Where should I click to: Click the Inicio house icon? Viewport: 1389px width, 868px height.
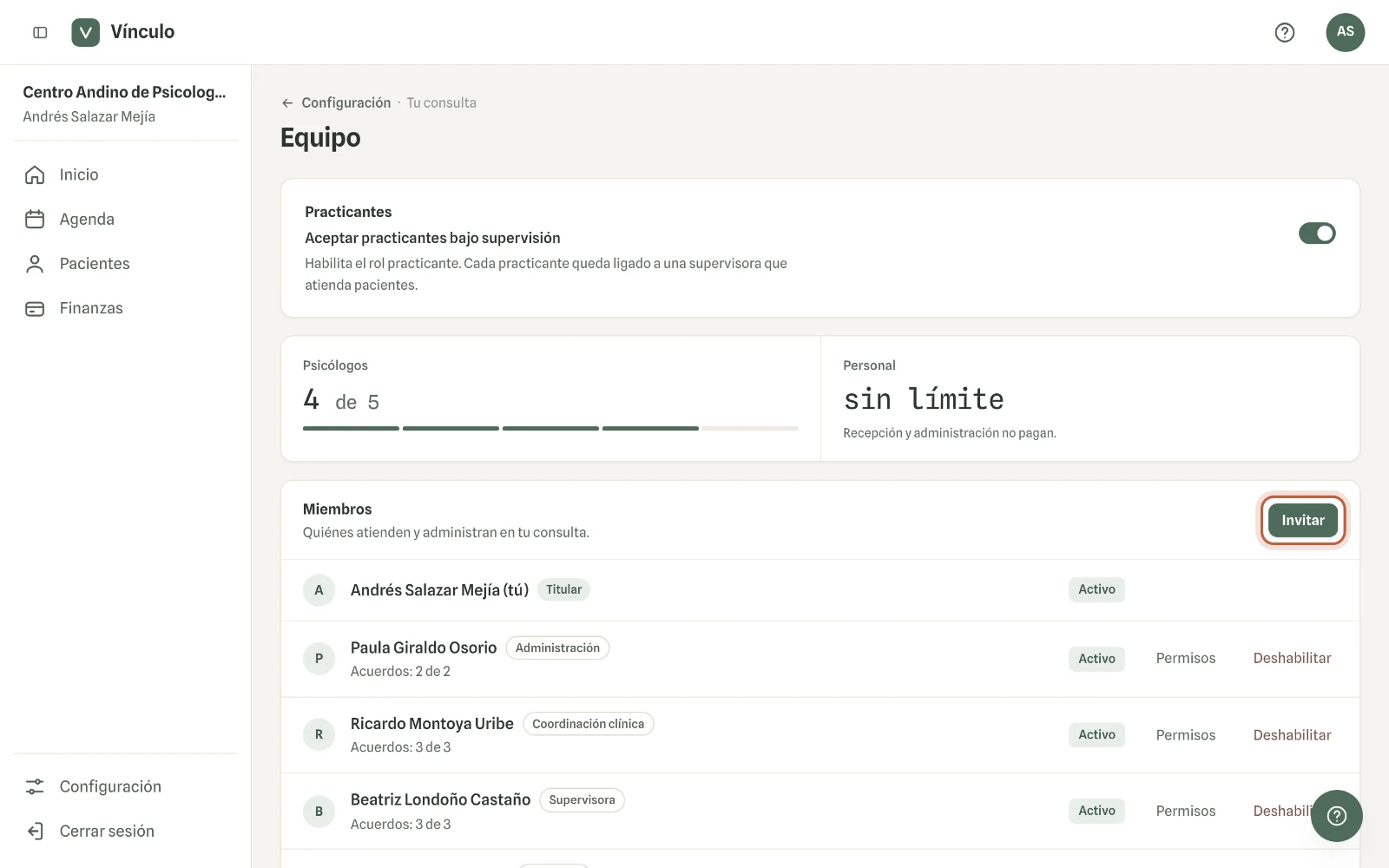pyautogui.click(x=35, y=174)
